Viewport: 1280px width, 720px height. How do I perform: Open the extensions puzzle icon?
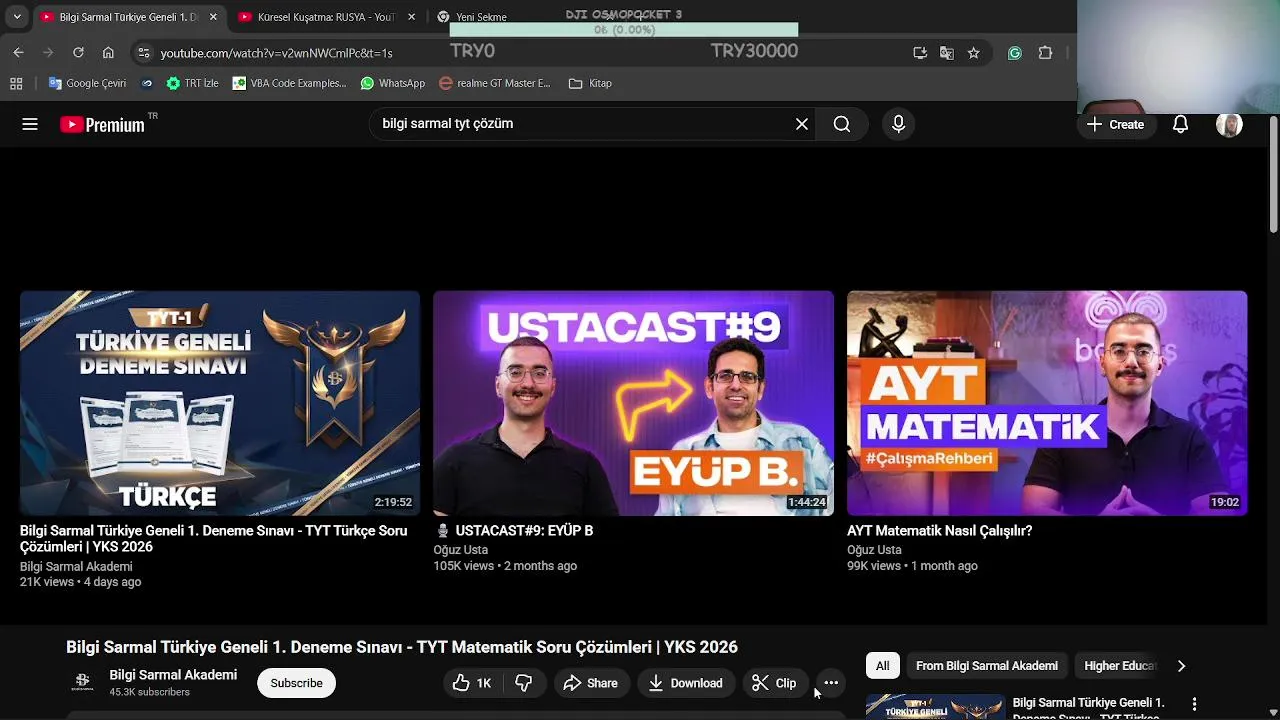1046,53
